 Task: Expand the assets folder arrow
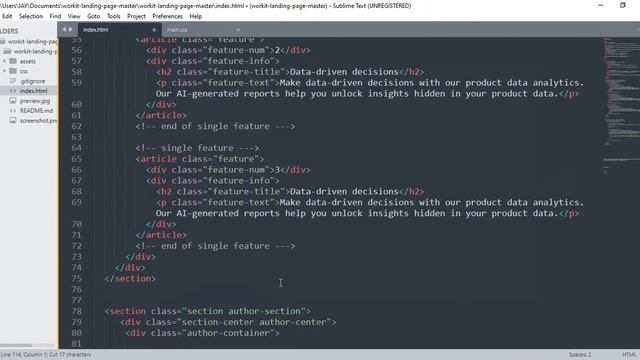[x=4, y=61]
